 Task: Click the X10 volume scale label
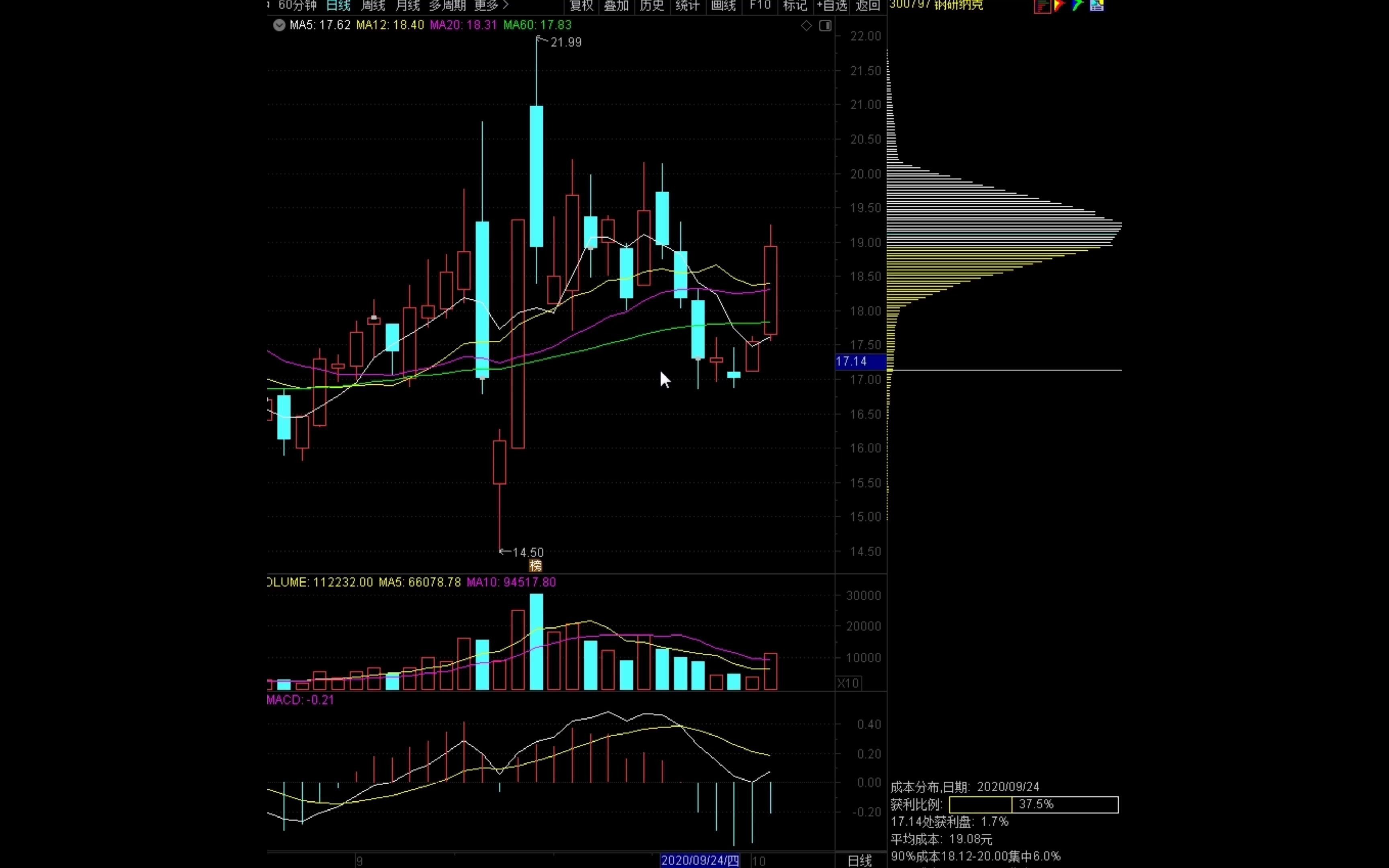click(848, 683)
